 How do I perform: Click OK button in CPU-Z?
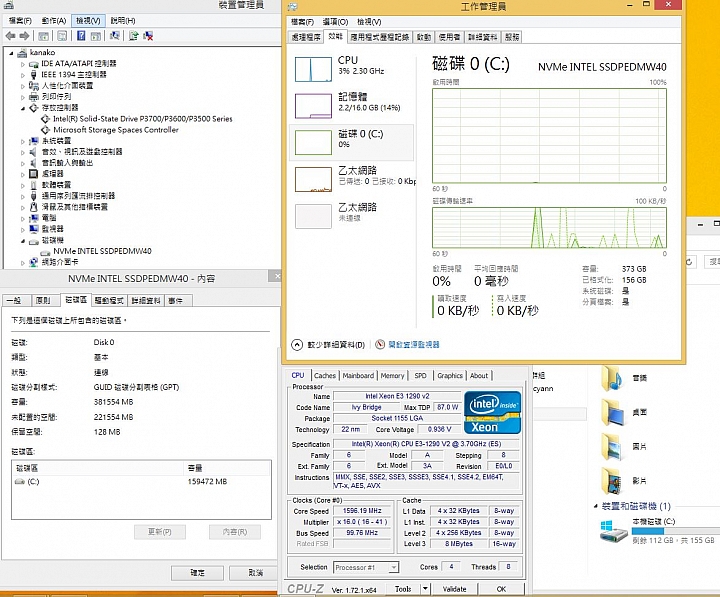point(501,589)
